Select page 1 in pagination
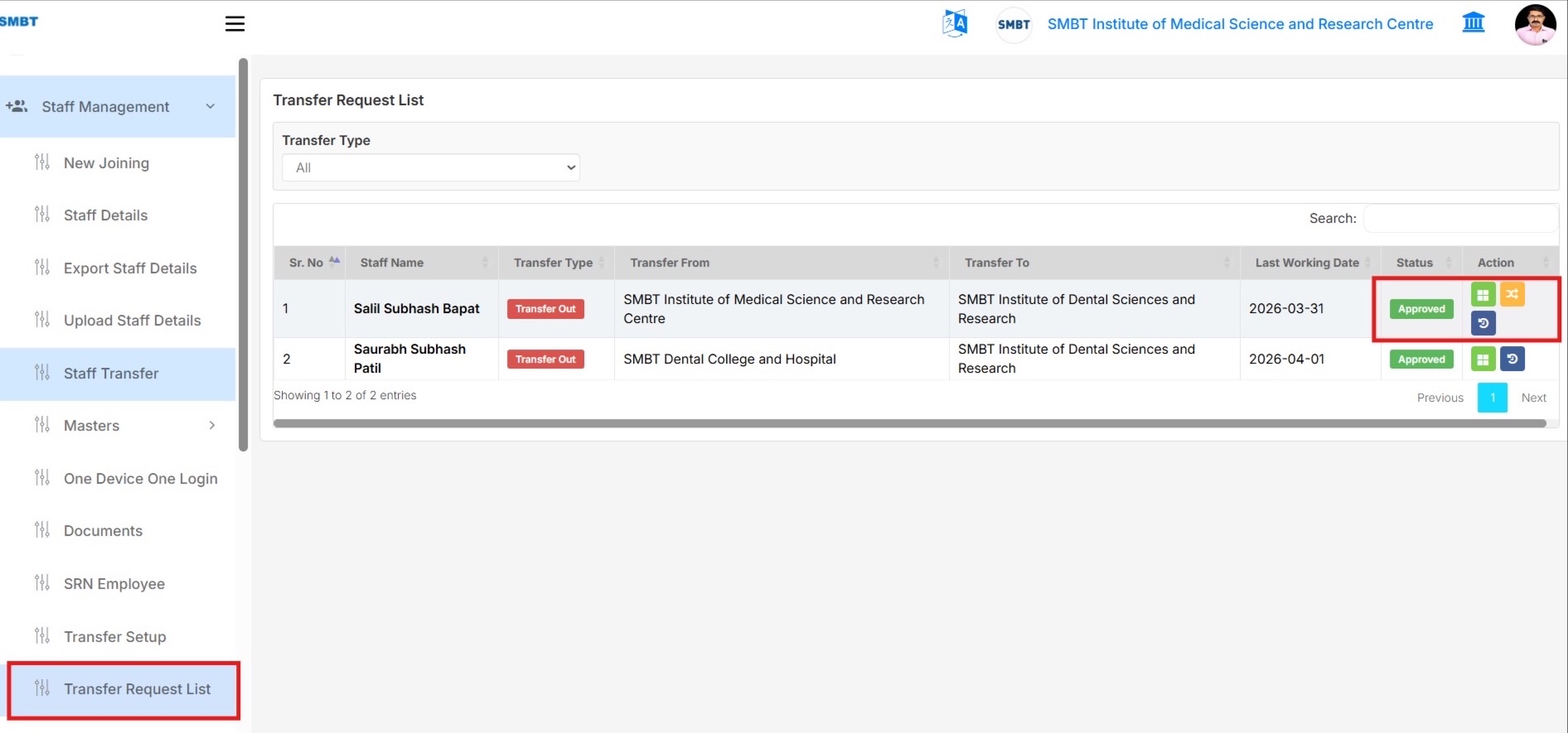The image size is (1568, 733). tap(1493, 398)
